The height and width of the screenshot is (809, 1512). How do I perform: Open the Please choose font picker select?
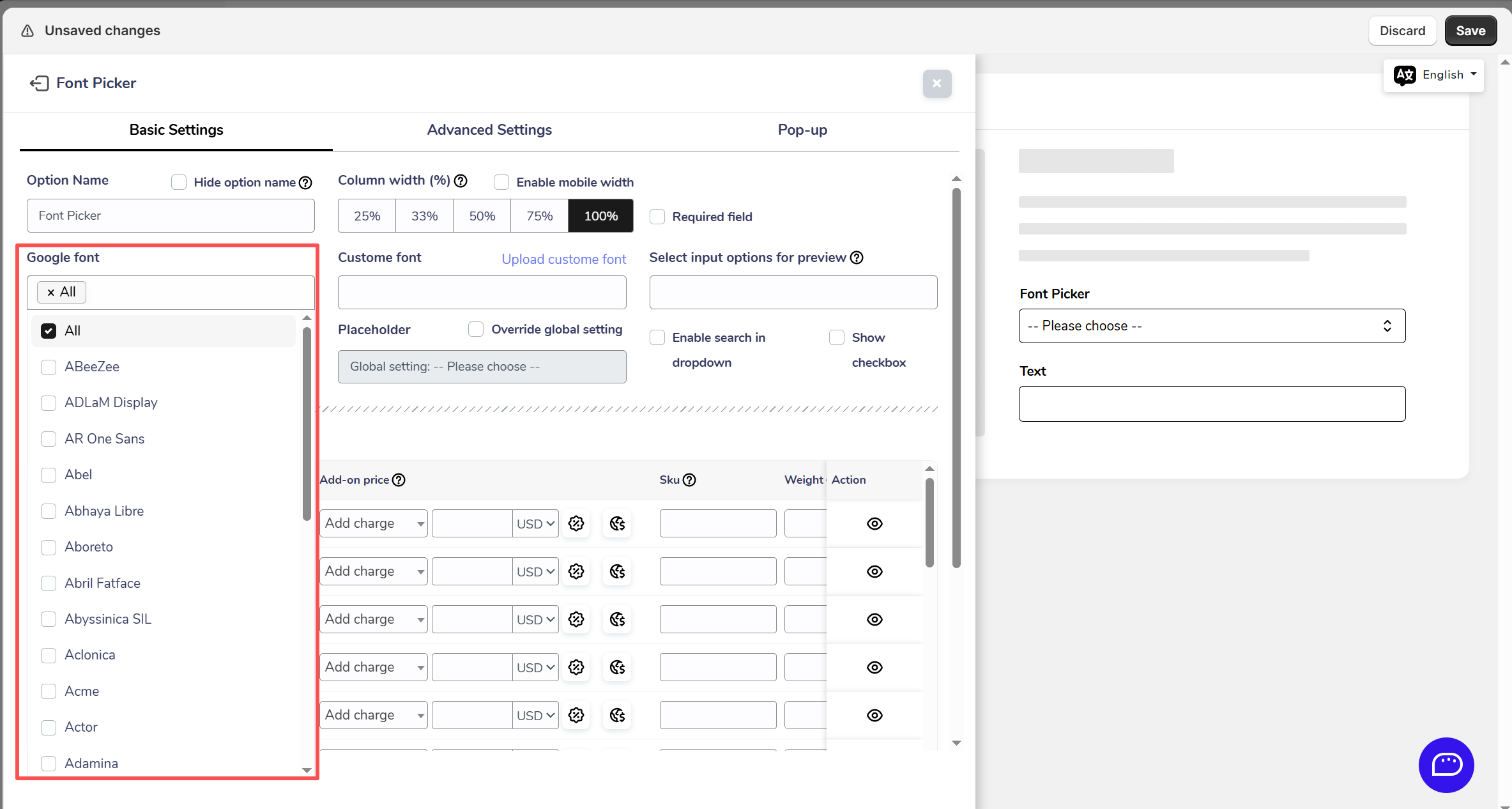1212,326
